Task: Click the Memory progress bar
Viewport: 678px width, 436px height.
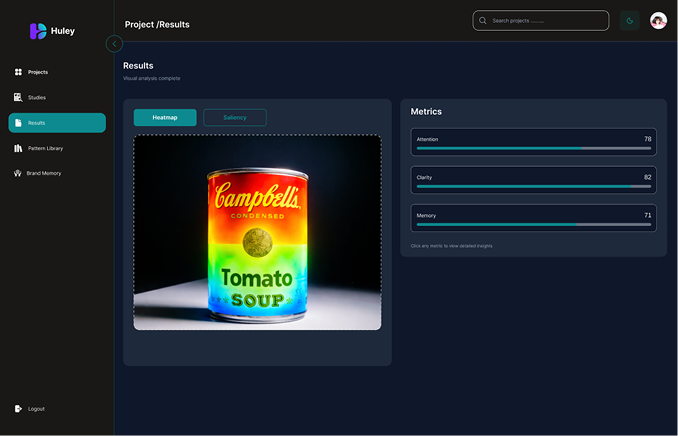Action: (x=534, y=224)
